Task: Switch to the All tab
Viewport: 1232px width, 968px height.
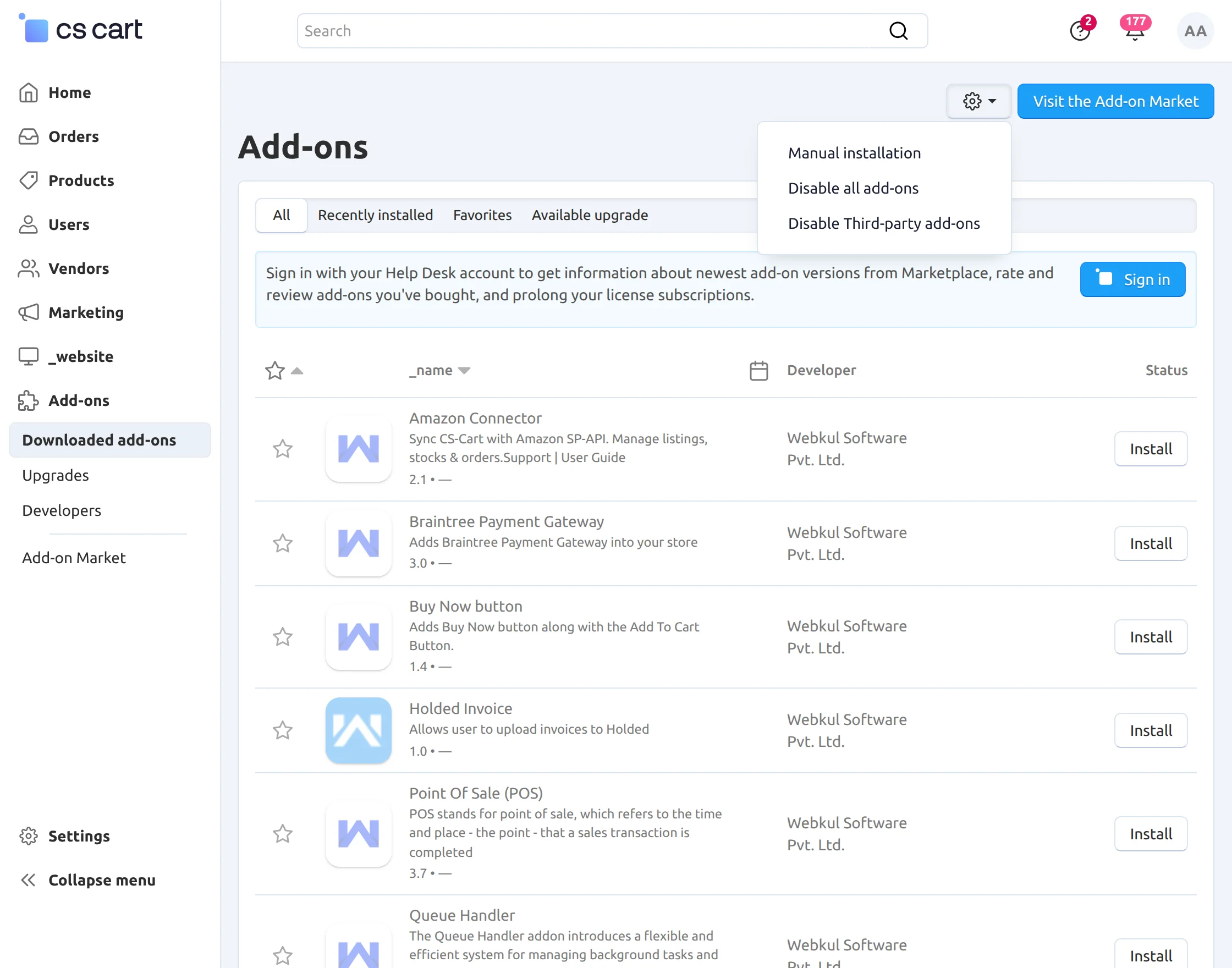Action: pyautogui.click(x=282, y=216)
